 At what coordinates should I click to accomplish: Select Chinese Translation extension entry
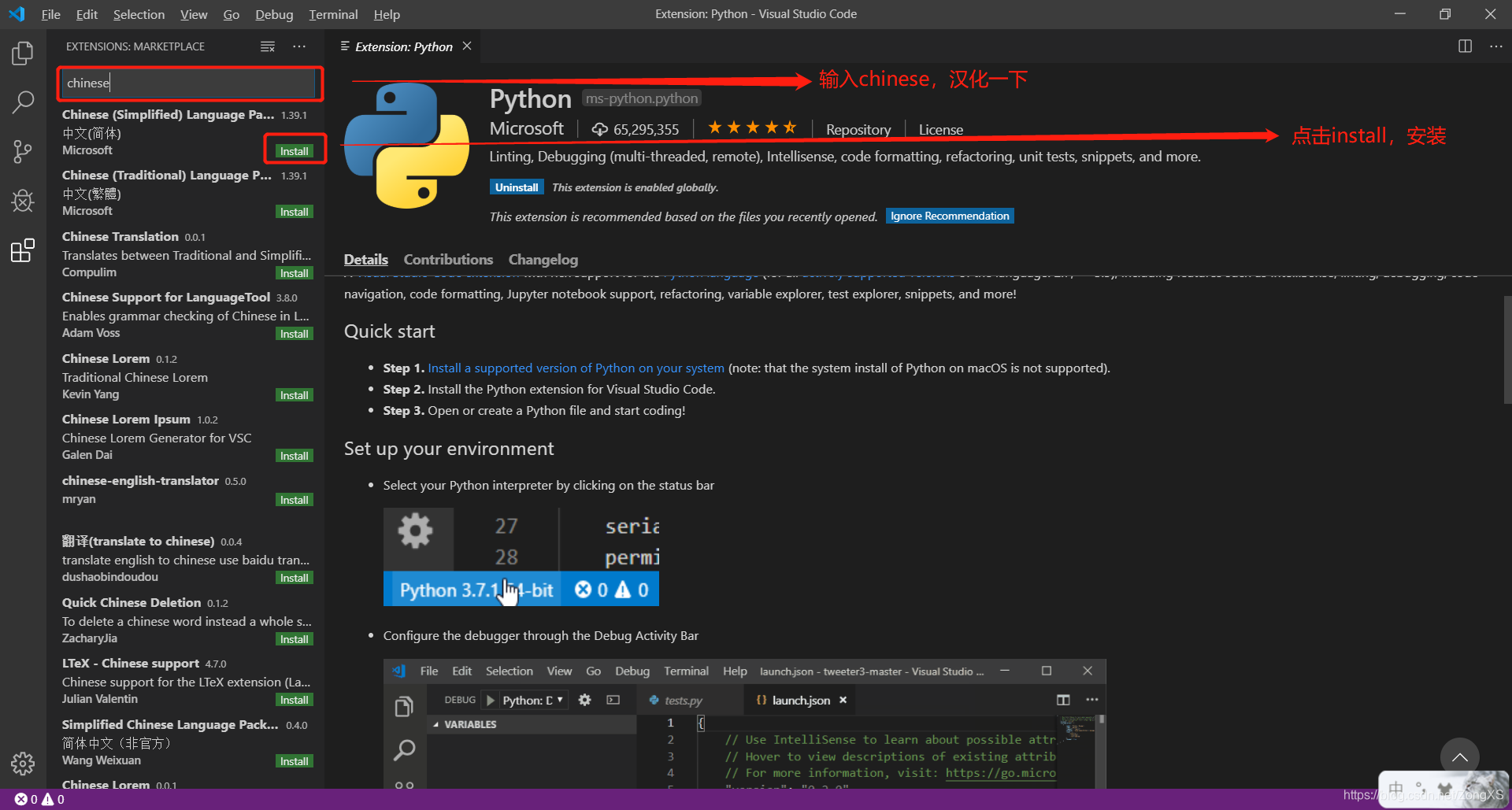(x=186, y=254)
